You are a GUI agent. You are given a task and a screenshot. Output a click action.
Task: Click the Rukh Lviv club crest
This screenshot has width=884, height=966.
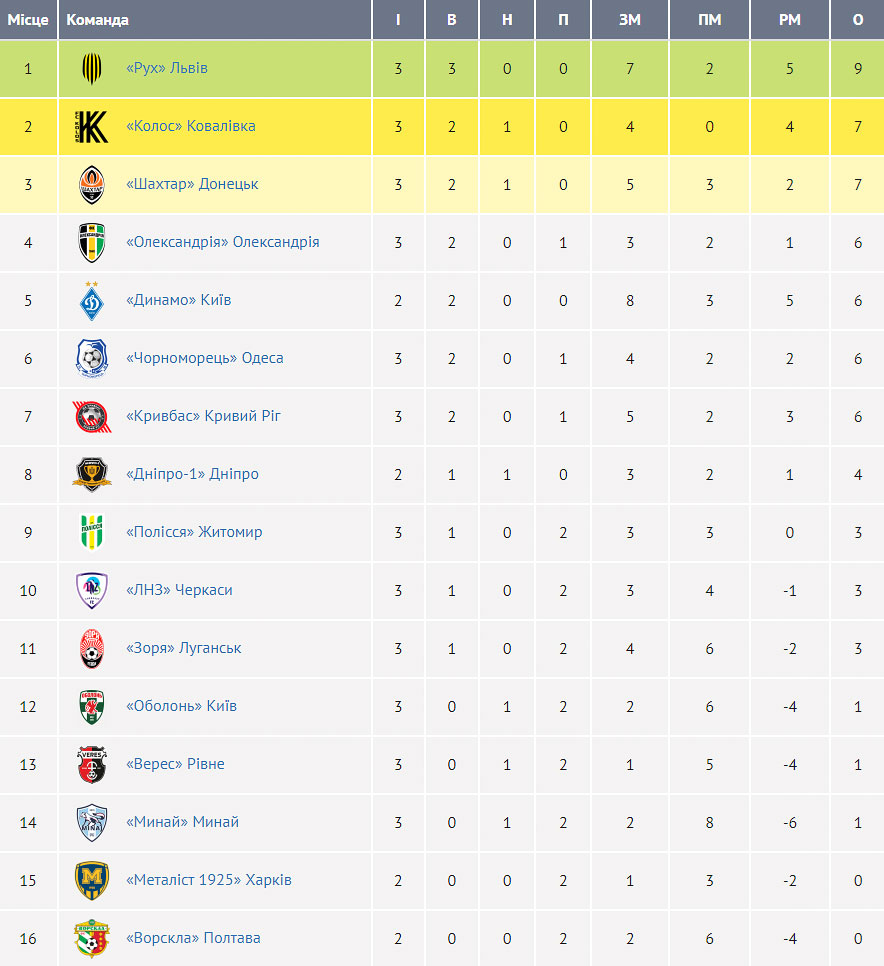point(92,68)
